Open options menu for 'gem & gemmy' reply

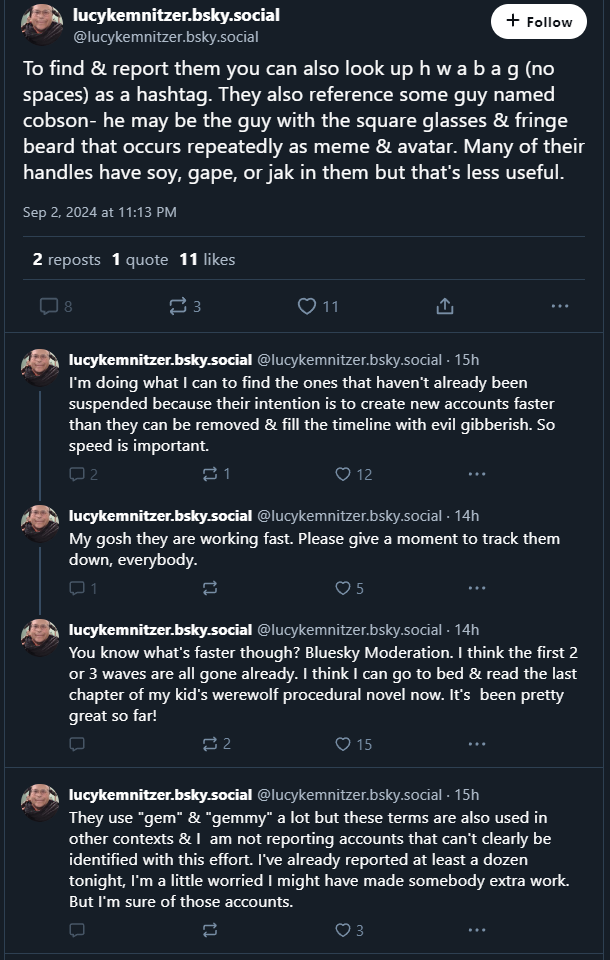tap(477, 930)
